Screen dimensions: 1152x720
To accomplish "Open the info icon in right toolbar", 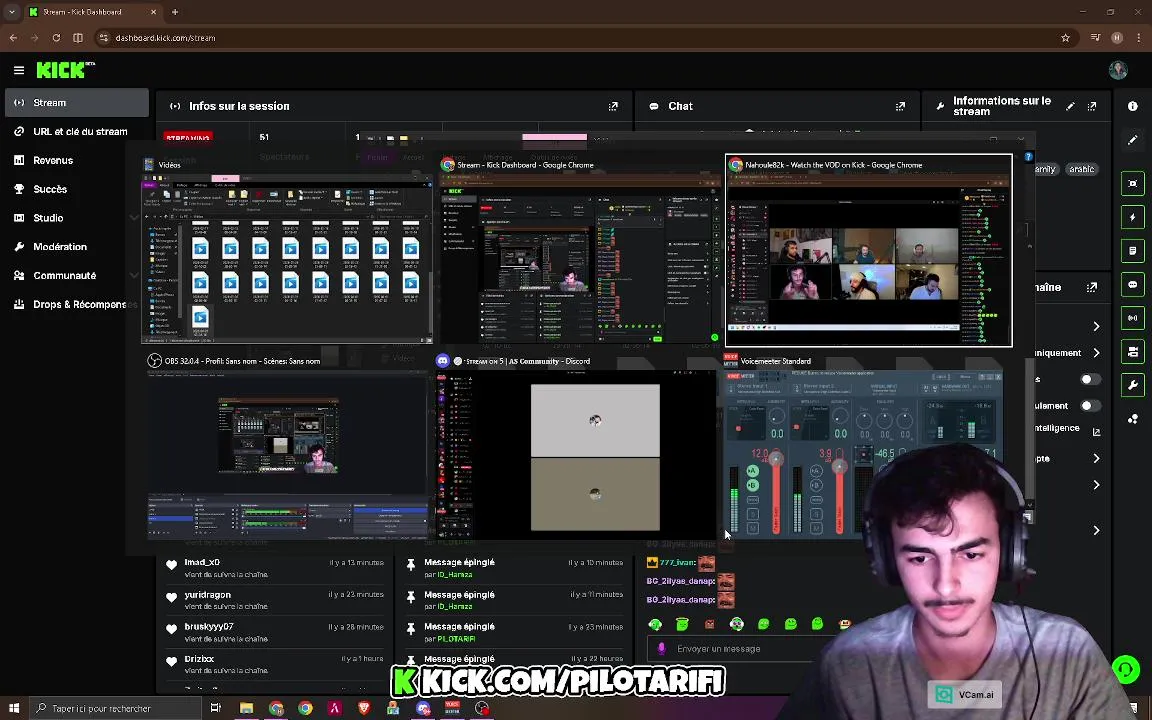I will [1132, 107].
